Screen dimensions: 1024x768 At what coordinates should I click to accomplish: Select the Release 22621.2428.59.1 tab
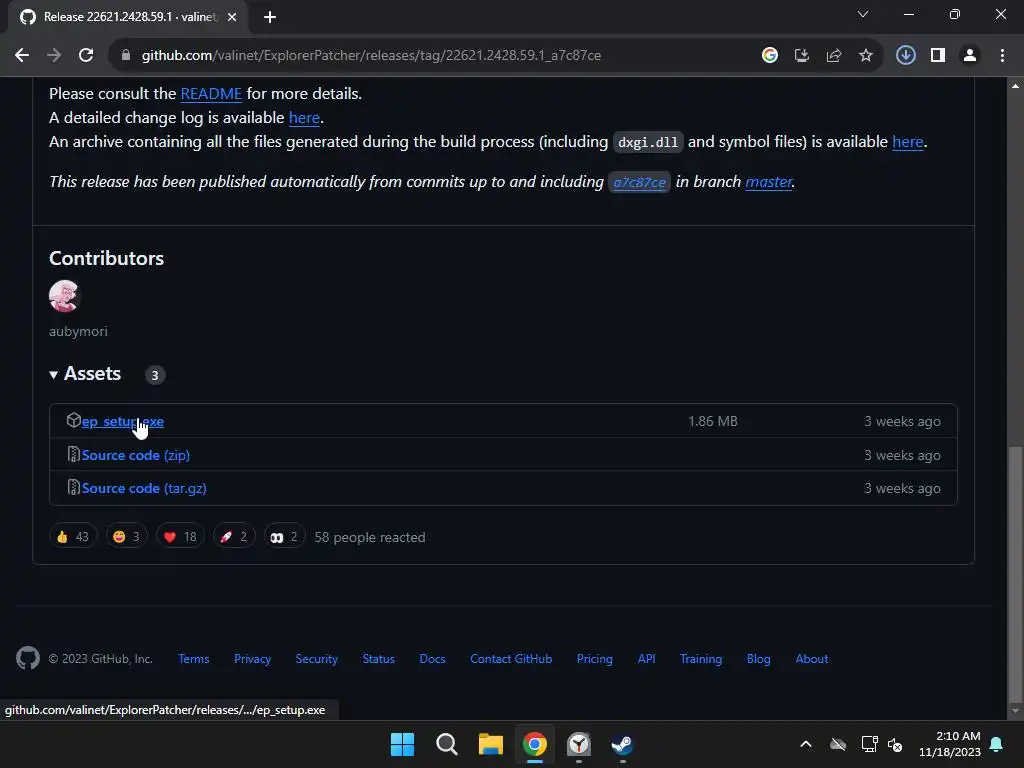pyautogui.click(x=128, y=17)
